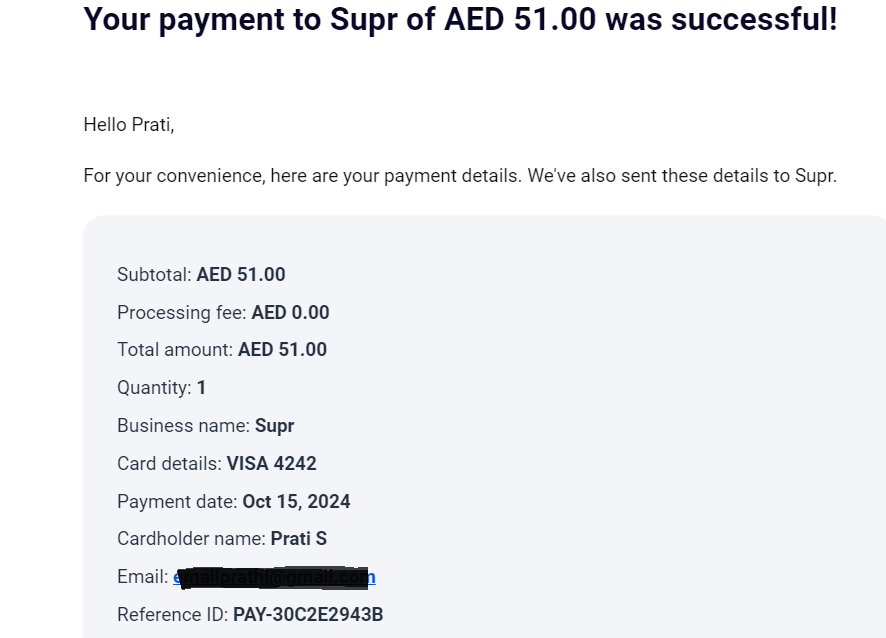Click the cardholder name Prati S
This screenshot has height=638, width=886.
[x=298, y=539]
